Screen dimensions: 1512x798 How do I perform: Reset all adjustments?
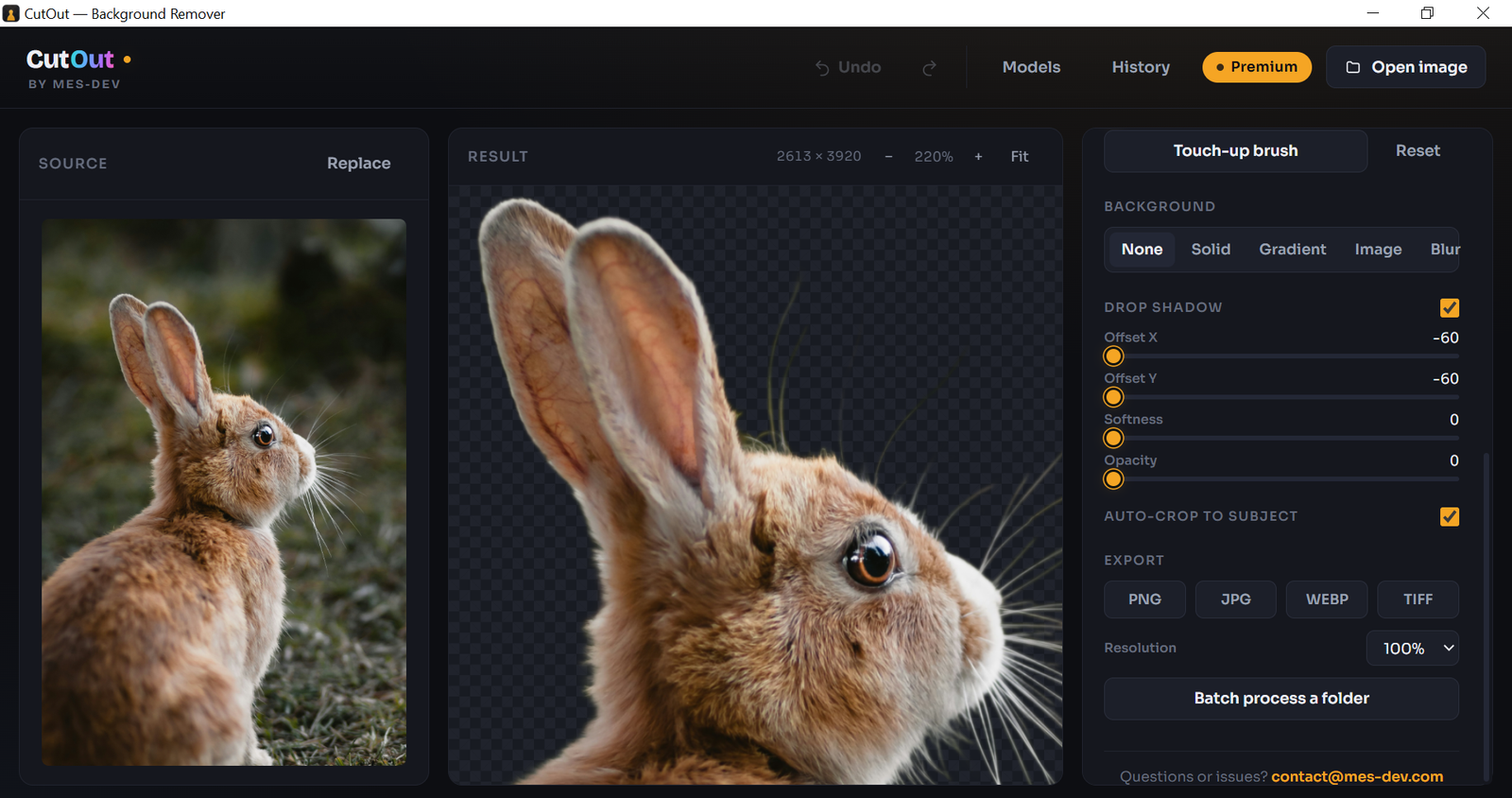pyautogui.click(x=1417, y=151)
